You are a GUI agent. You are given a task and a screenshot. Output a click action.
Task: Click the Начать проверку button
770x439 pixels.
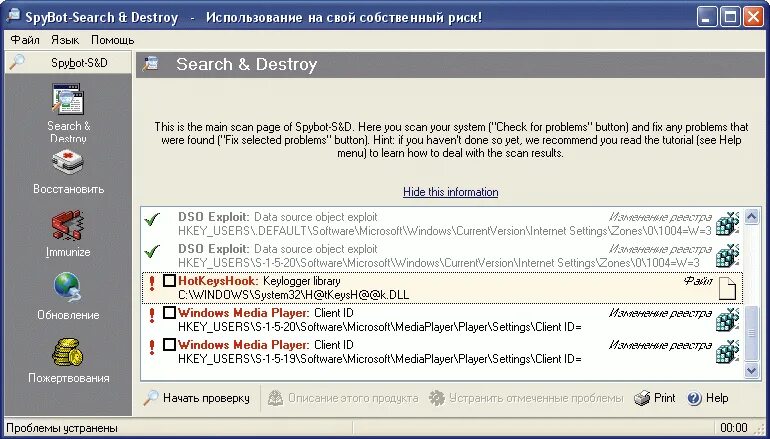pos(197,398)
